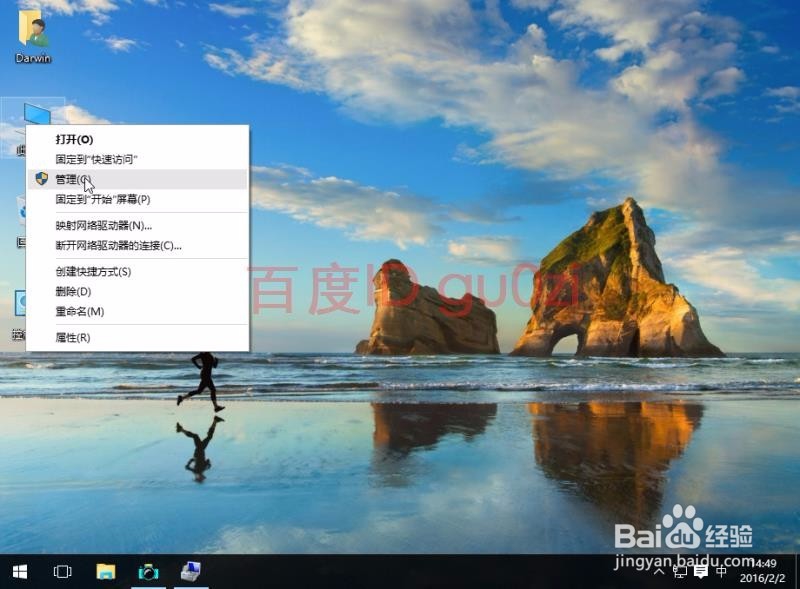Open Task View from the taskbar
800x589 pixels.
63,572
